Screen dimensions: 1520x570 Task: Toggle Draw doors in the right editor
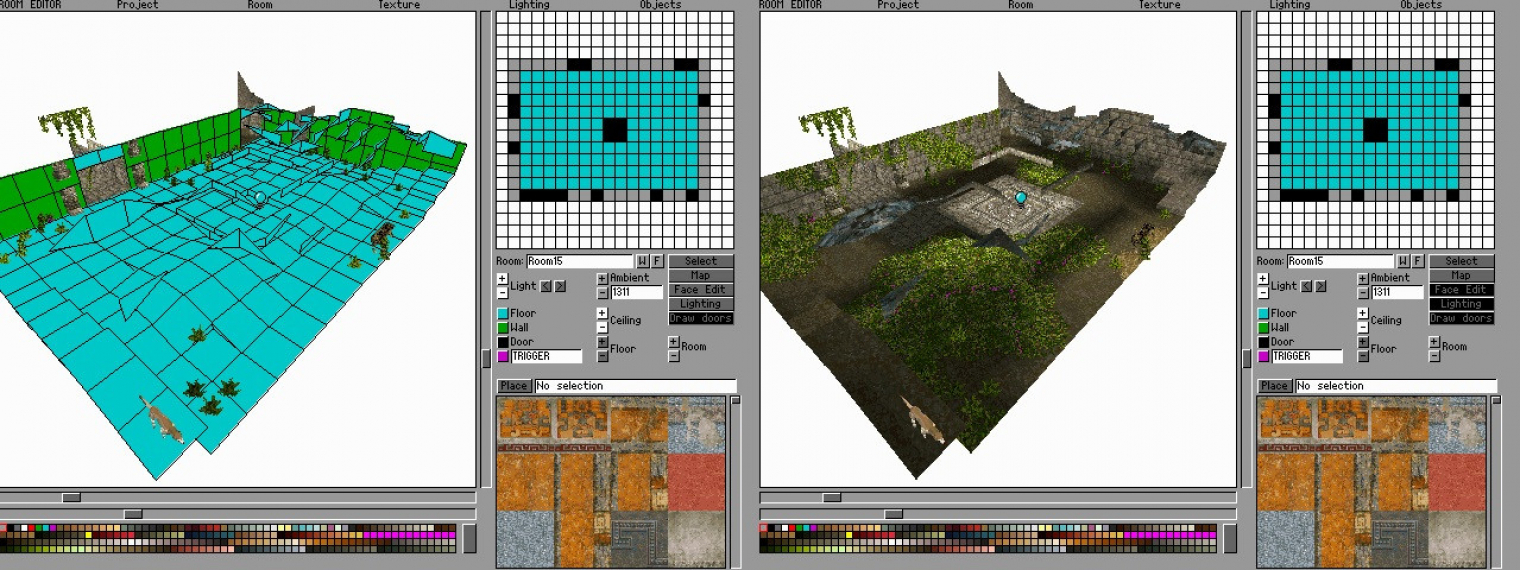(1461, 318)
